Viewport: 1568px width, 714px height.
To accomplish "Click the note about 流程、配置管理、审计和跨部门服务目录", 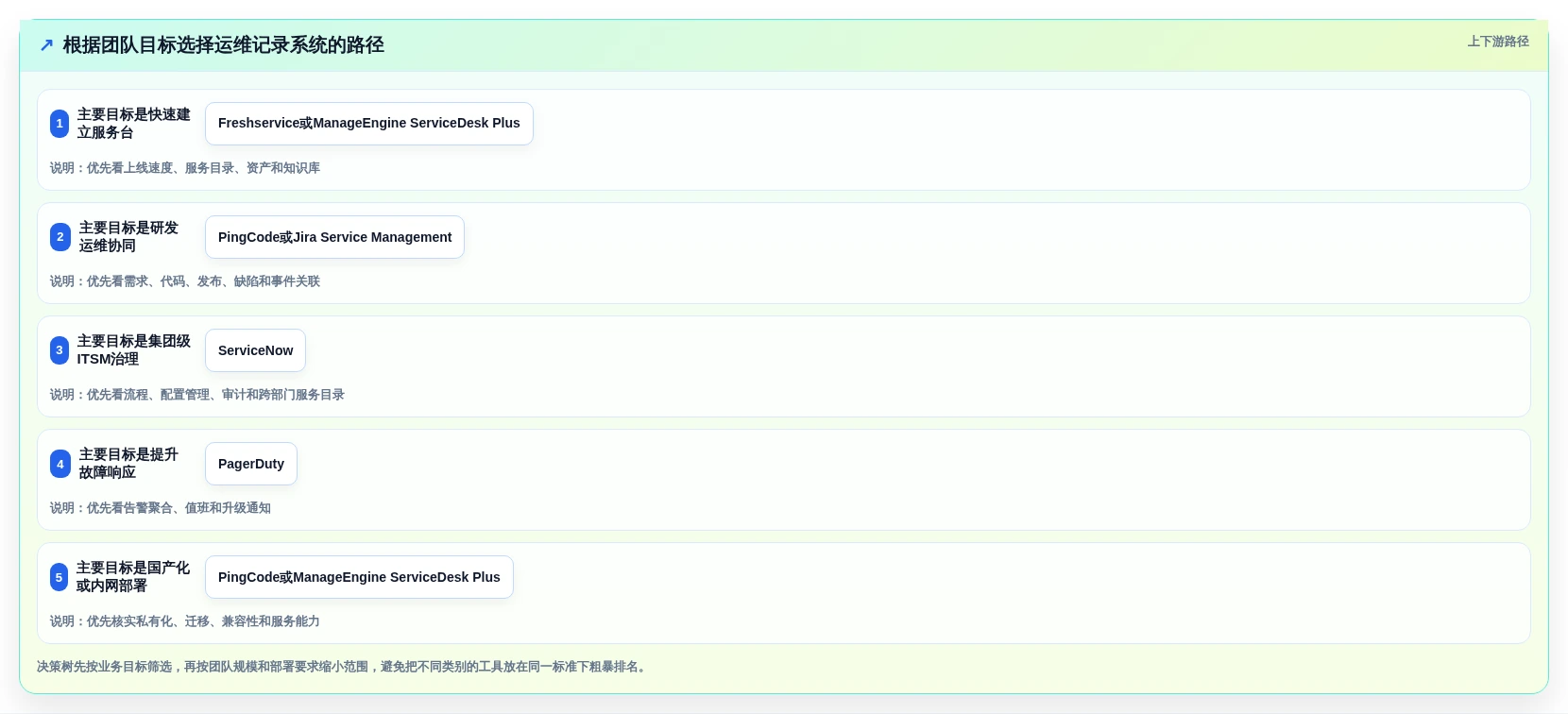I will [197, 395].
